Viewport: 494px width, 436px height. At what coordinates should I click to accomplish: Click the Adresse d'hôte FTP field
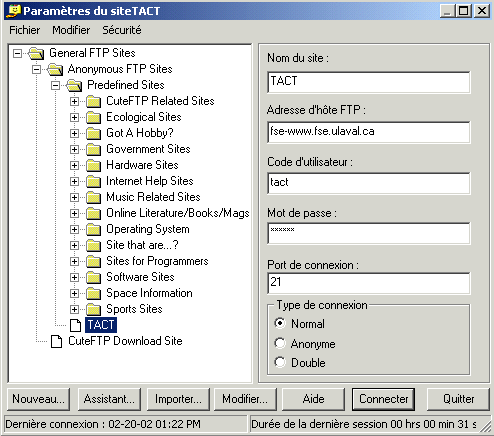(x=369, y=132)
